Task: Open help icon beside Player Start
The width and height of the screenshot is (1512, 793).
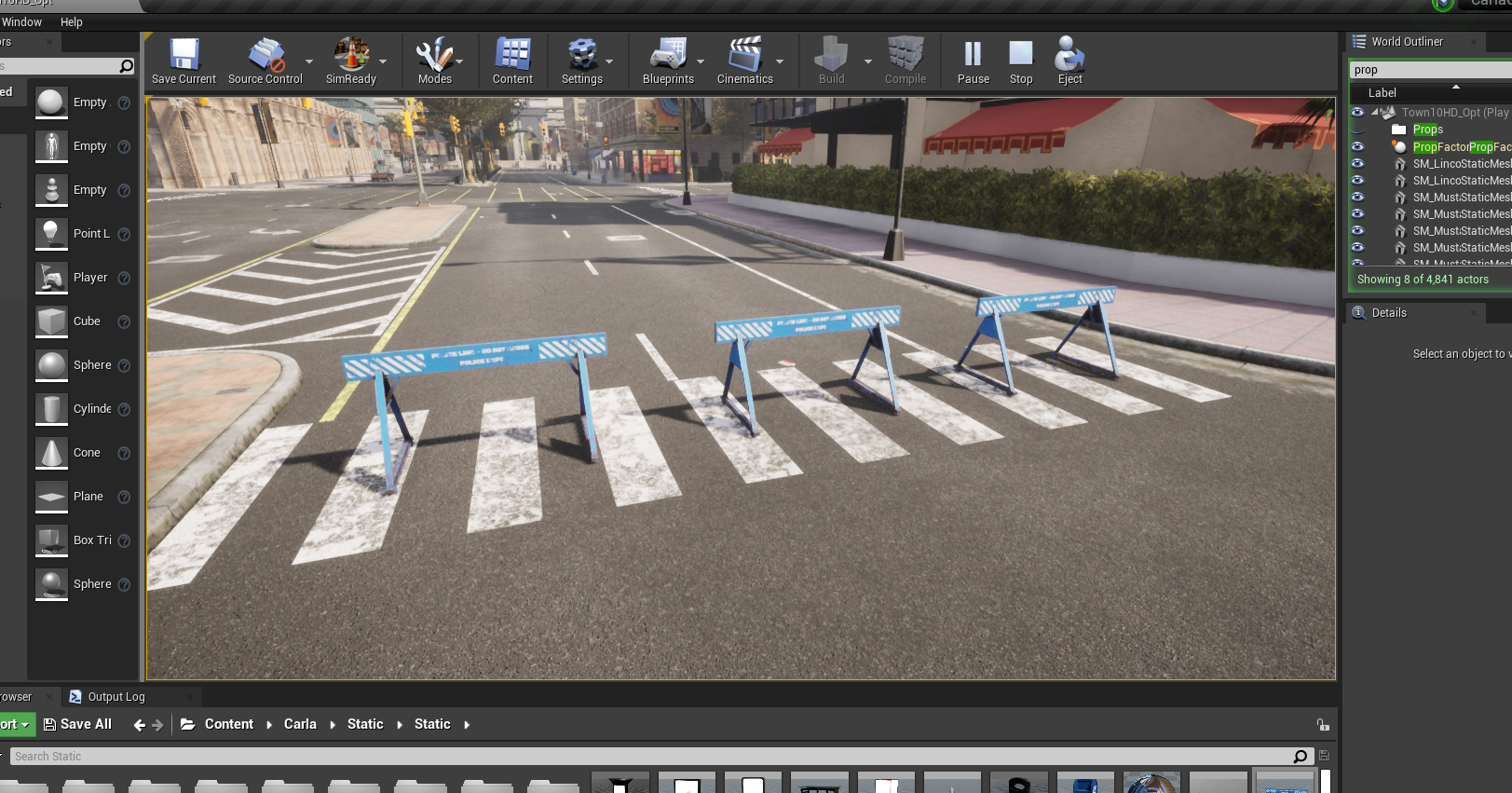Action: (124, 278)
